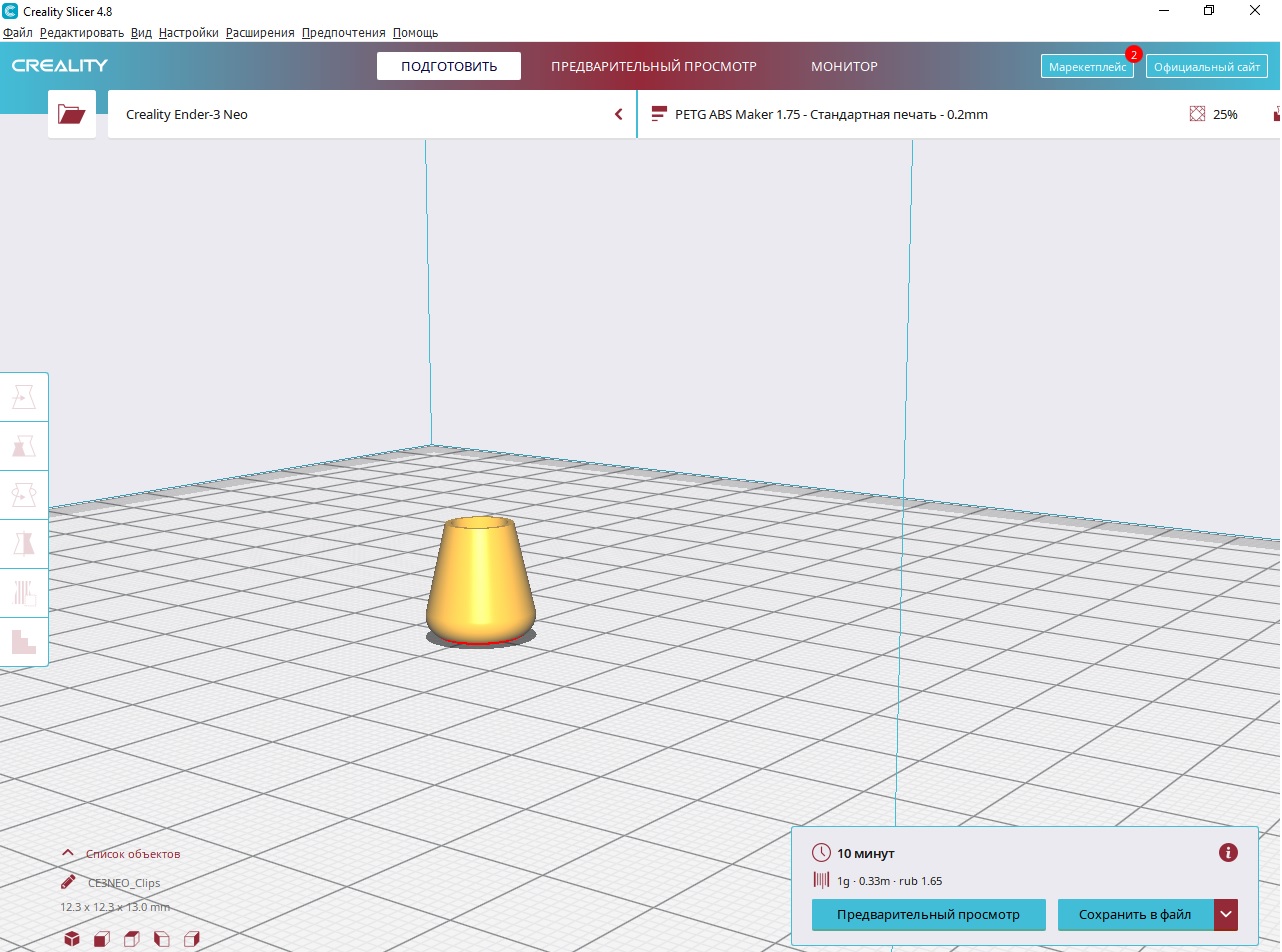Open the Официальный сайт link
This screenshot has width=1282, height=952.
(x=1207, y=67)
